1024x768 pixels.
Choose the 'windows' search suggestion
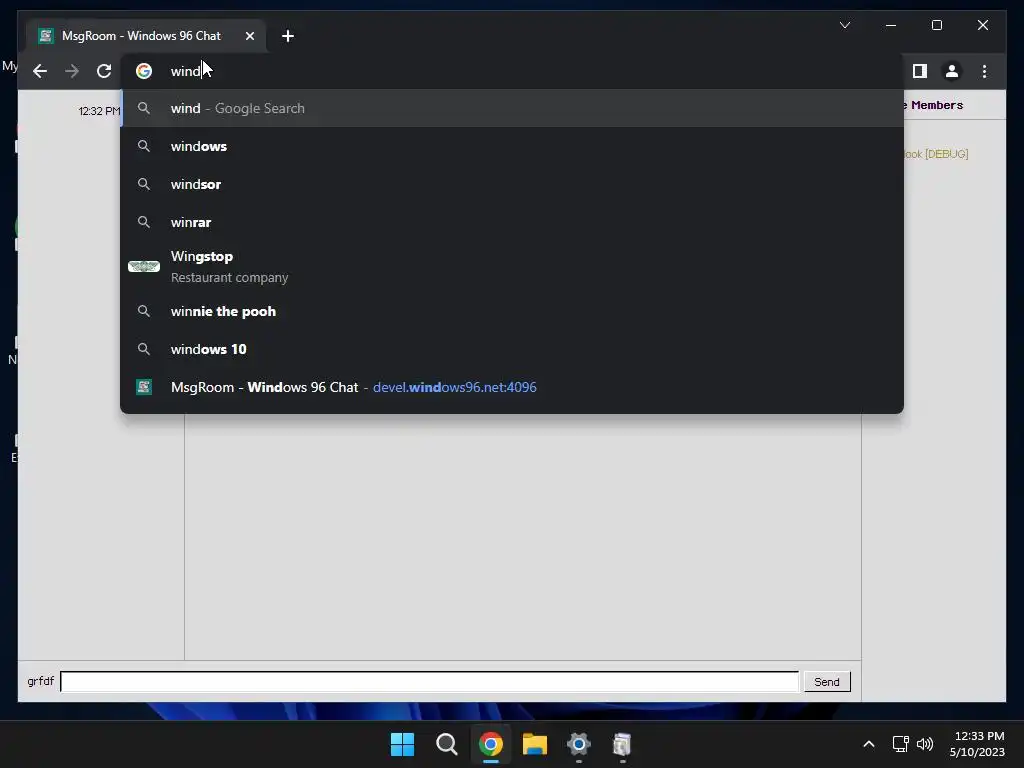point(513,146)
